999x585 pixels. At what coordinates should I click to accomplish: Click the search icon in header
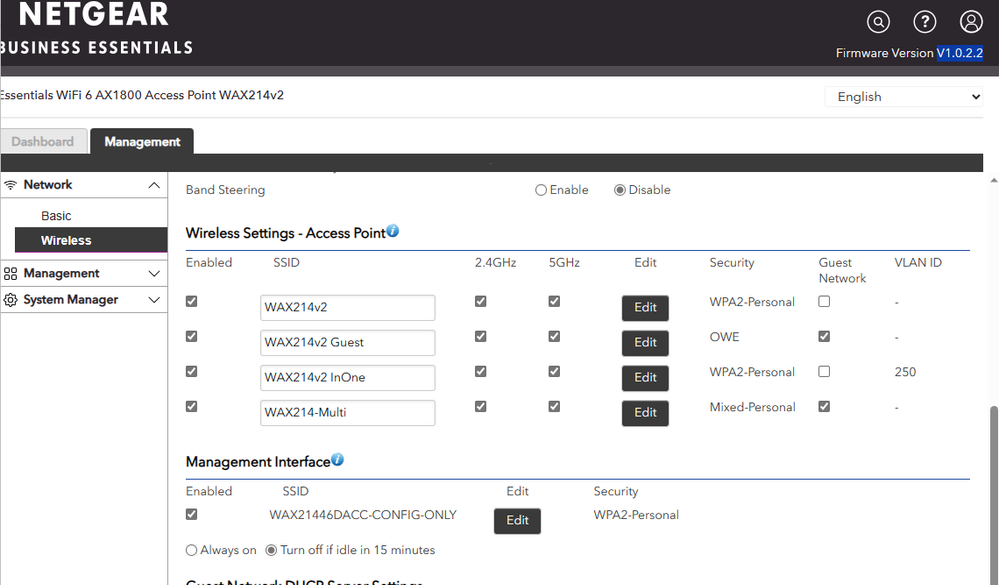pos(878,22)
